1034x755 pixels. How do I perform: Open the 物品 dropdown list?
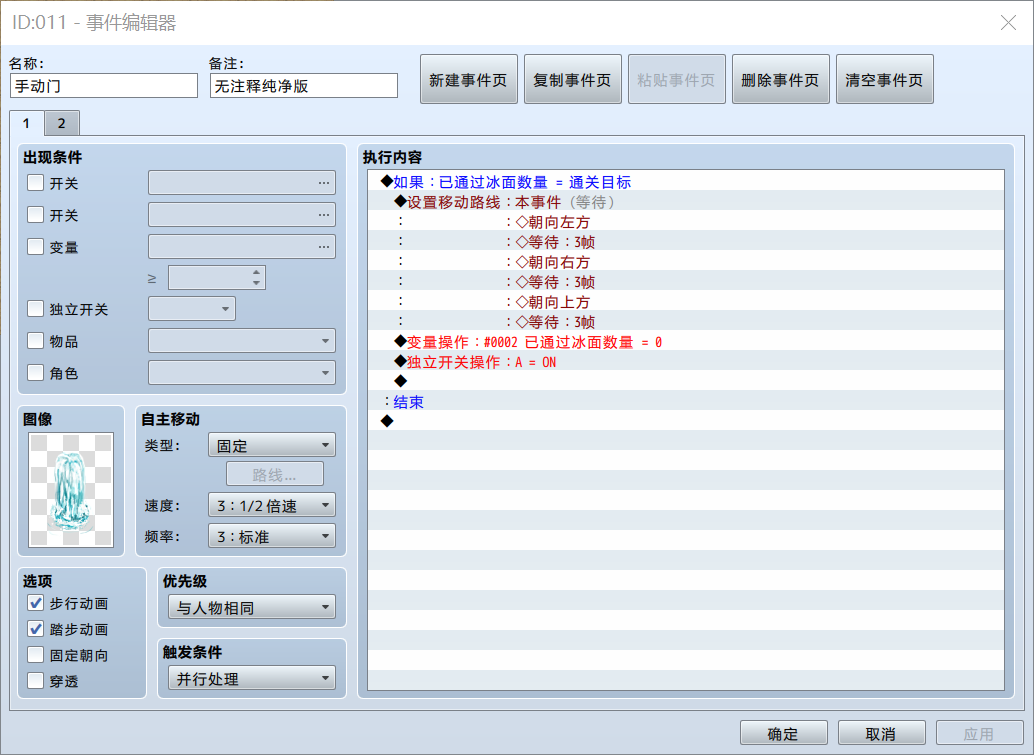(x=242, y=341)
